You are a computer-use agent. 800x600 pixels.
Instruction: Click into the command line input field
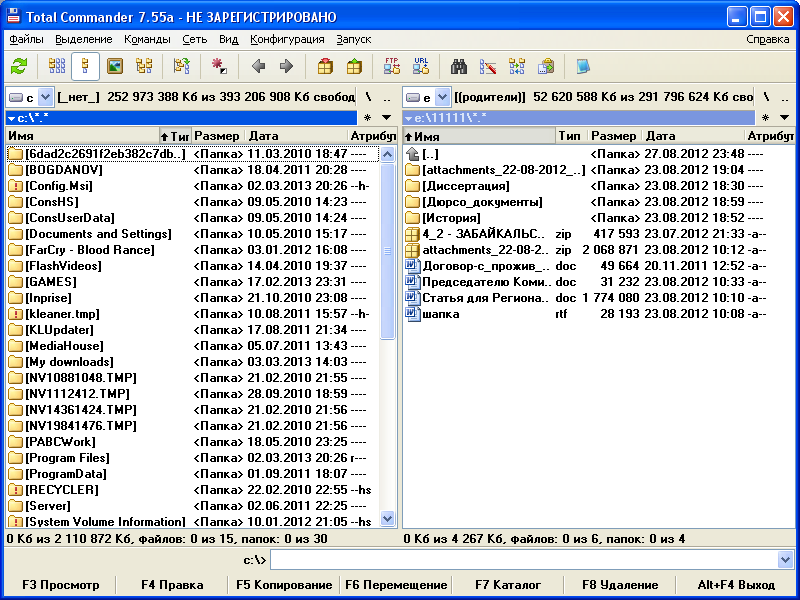click(x=524, y=560)
